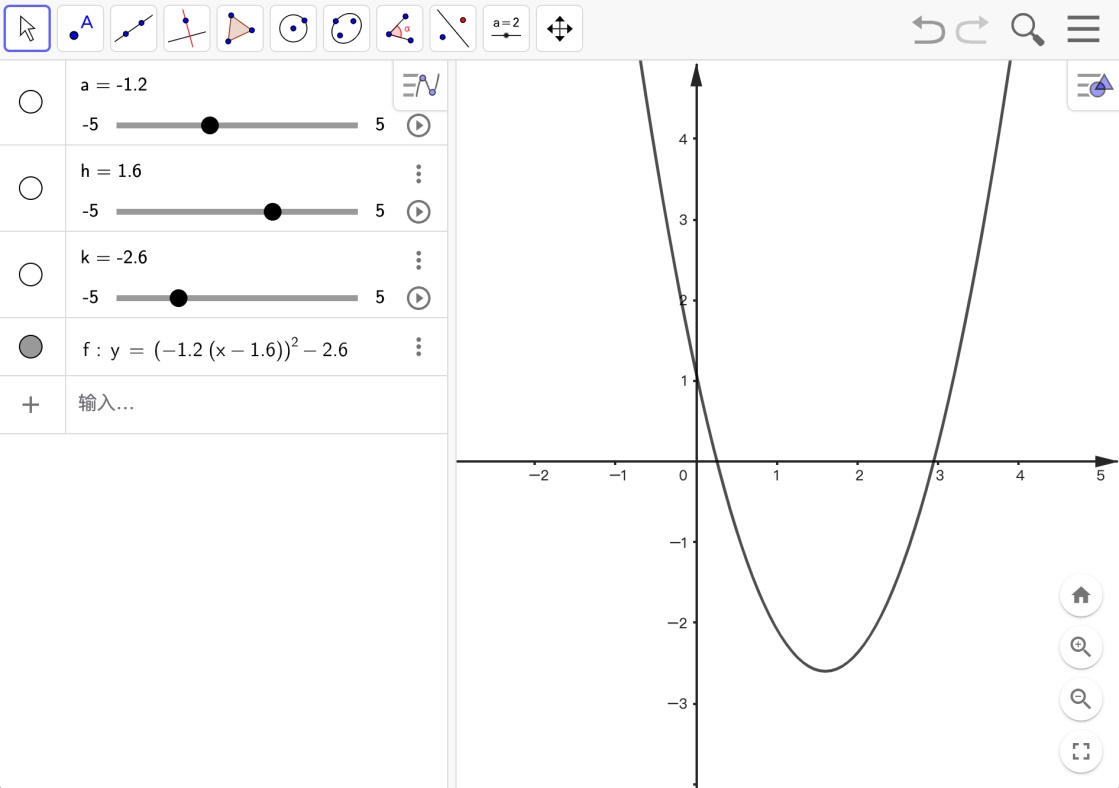Select the Move arrow tool

click(27, 29)
